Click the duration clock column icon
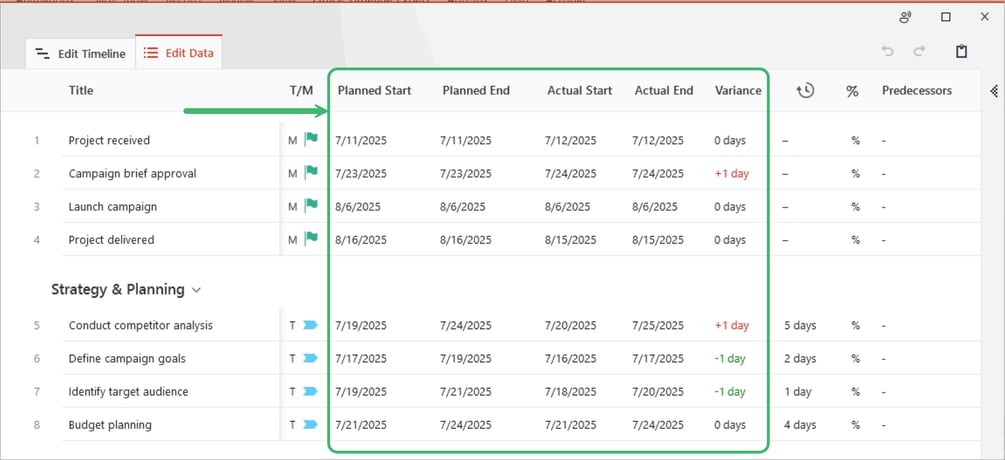 tap(805, 91)
